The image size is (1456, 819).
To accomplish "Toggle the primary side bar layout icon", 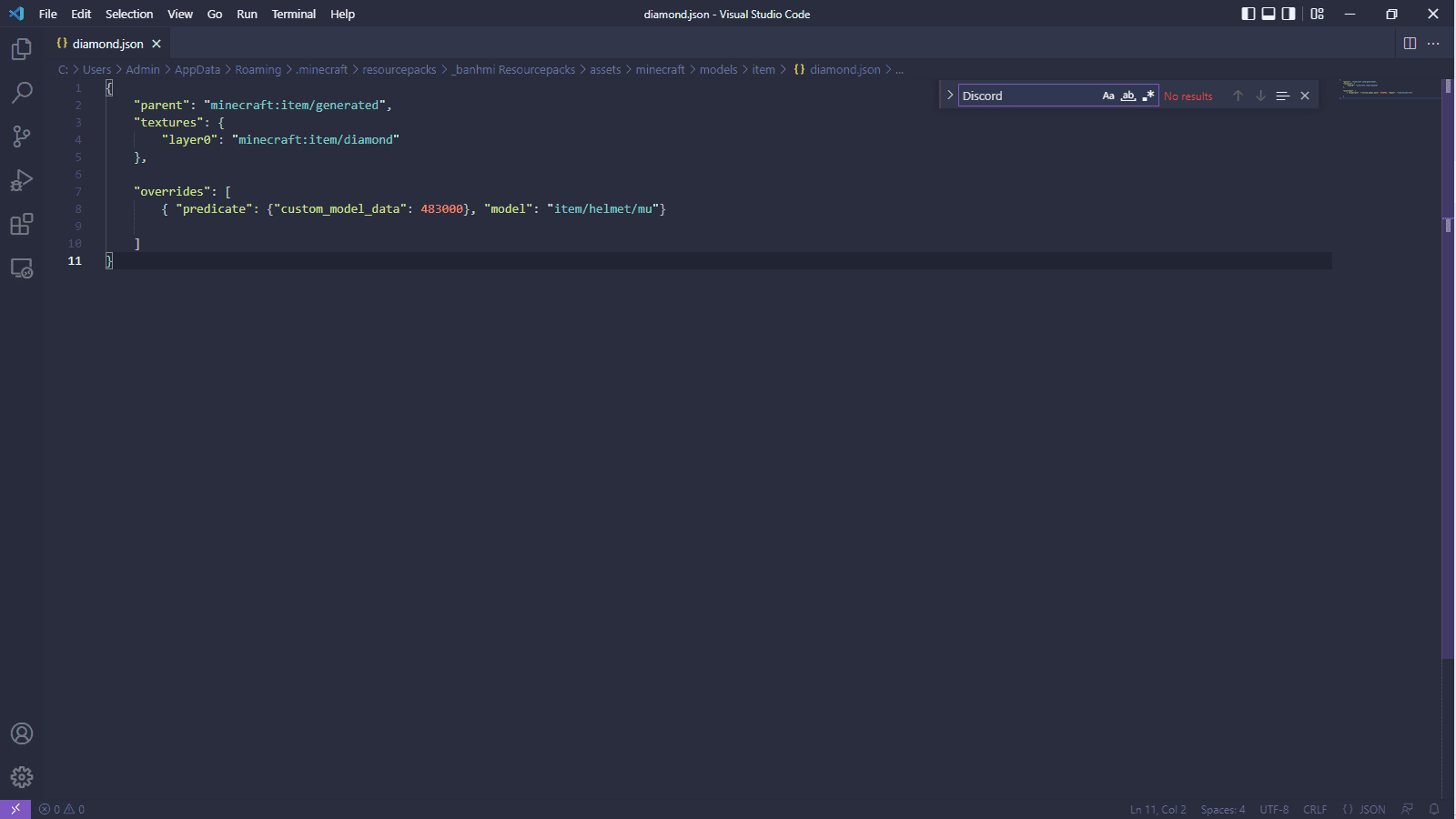I will pyautogui.click(x=1249, y=14).
